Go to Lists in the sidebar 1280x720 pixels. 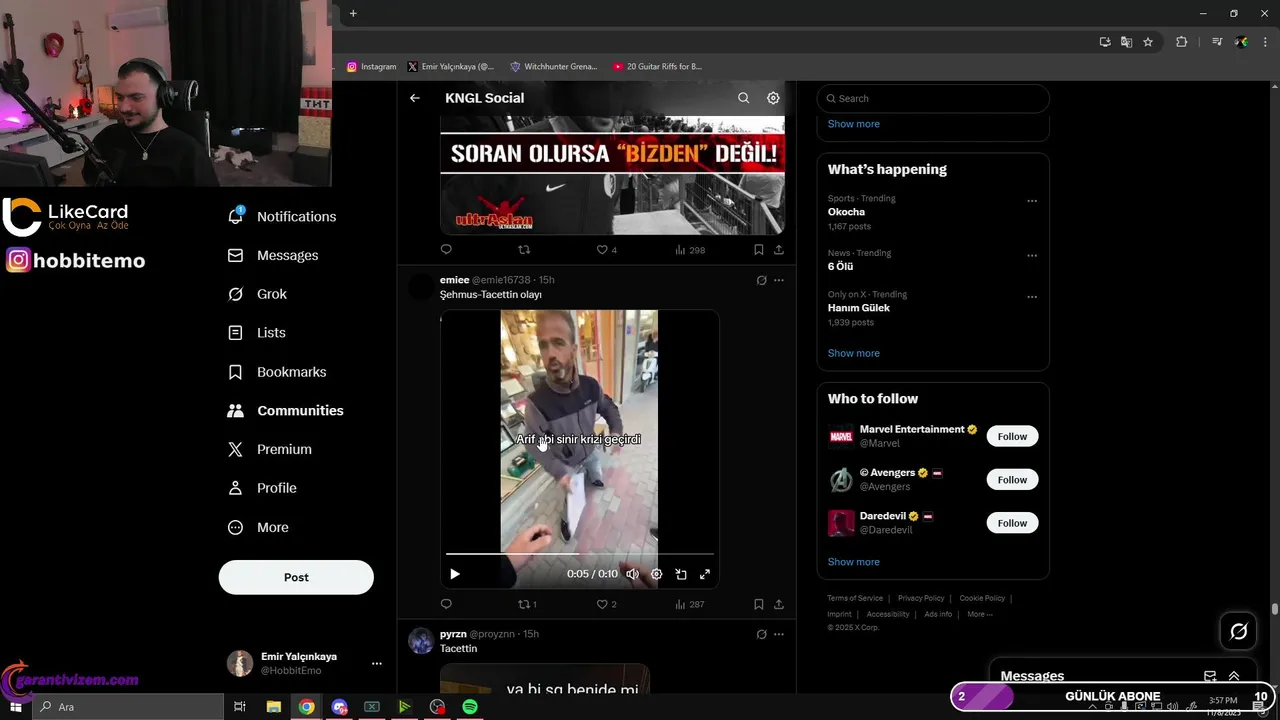(257, 333)
